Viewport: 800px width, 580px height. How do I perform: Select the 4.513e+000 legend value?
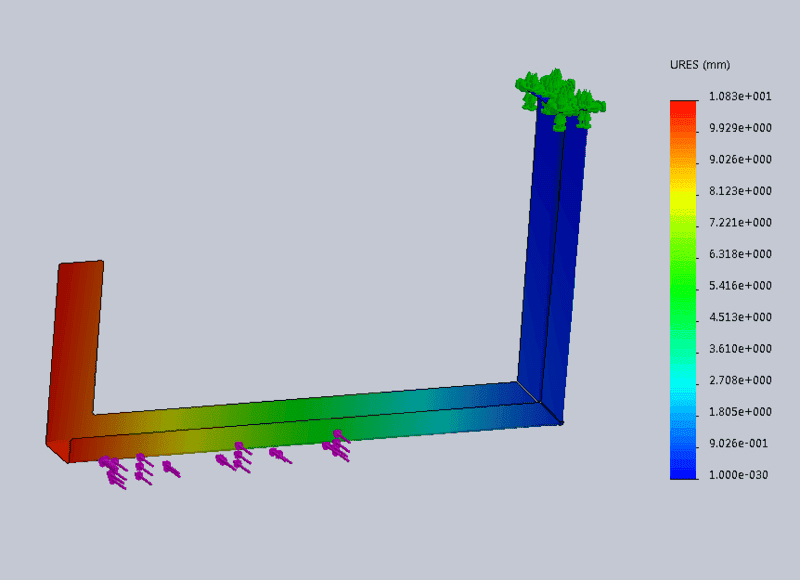click(x=740, y=317)
